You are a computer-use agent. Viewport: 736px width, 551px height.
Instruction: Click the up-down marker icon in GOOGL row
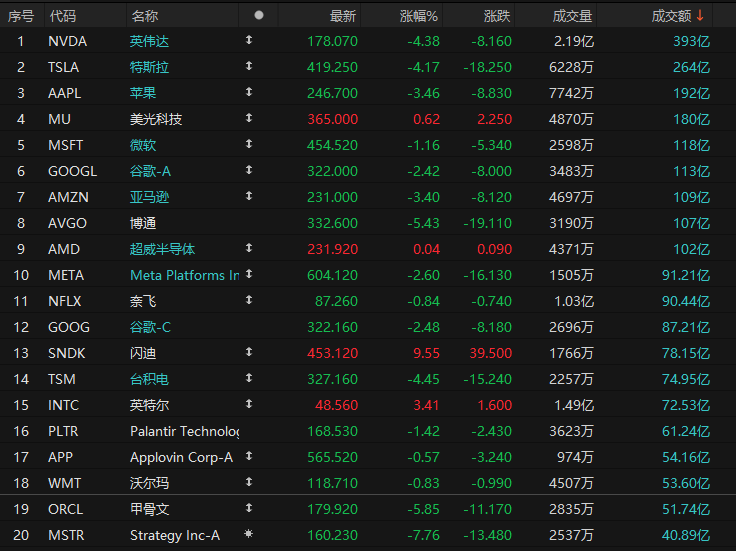click(x=249, y=170)
